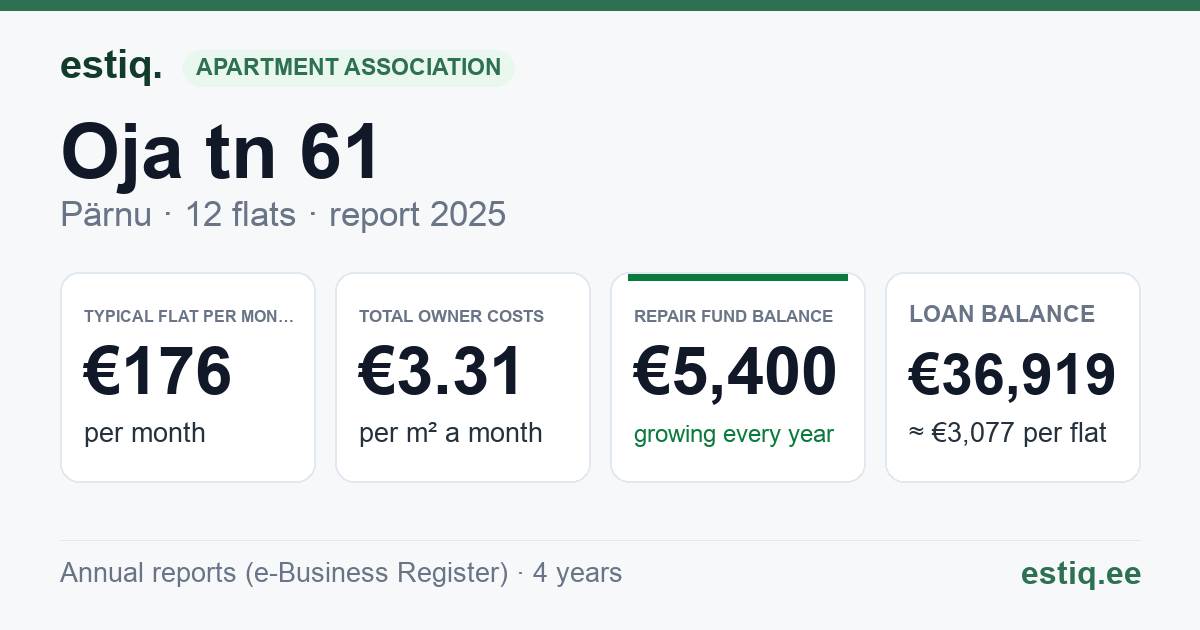Click the Pärnu · 12 flats · report 2025 subtitle
The width and height of the screenshot is (1200, 630).
click(283, 215)
